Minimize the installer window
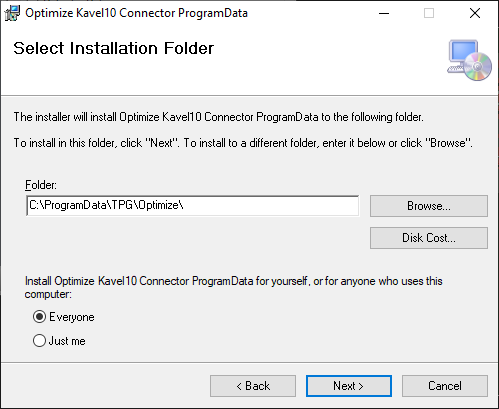Image resolution: width=499 pixels, height=409 pixels. [384, 13]
